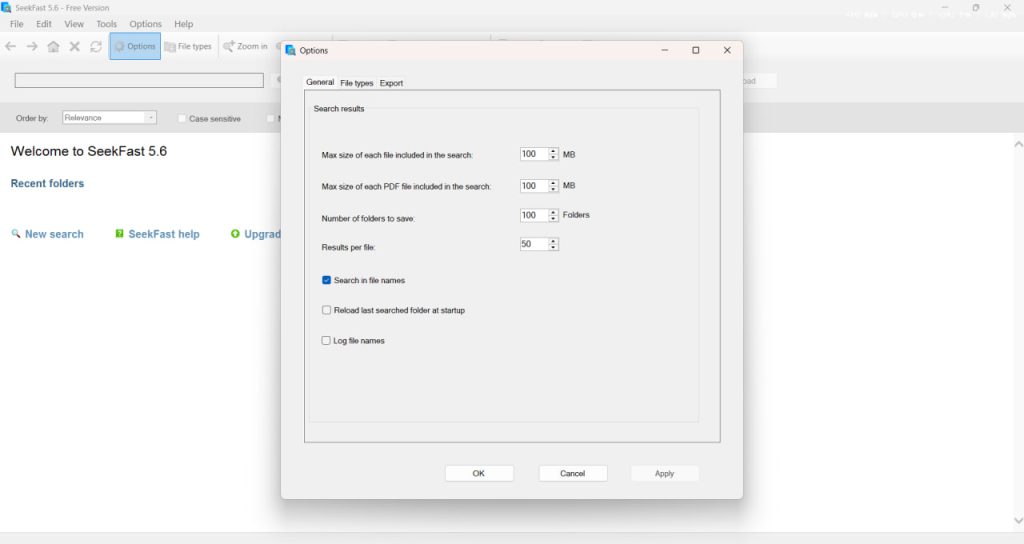The height and width of the screenshot is (544, 1024).
Task: Enable Reload last searched folder at startup
Action: tap(327, 310)
